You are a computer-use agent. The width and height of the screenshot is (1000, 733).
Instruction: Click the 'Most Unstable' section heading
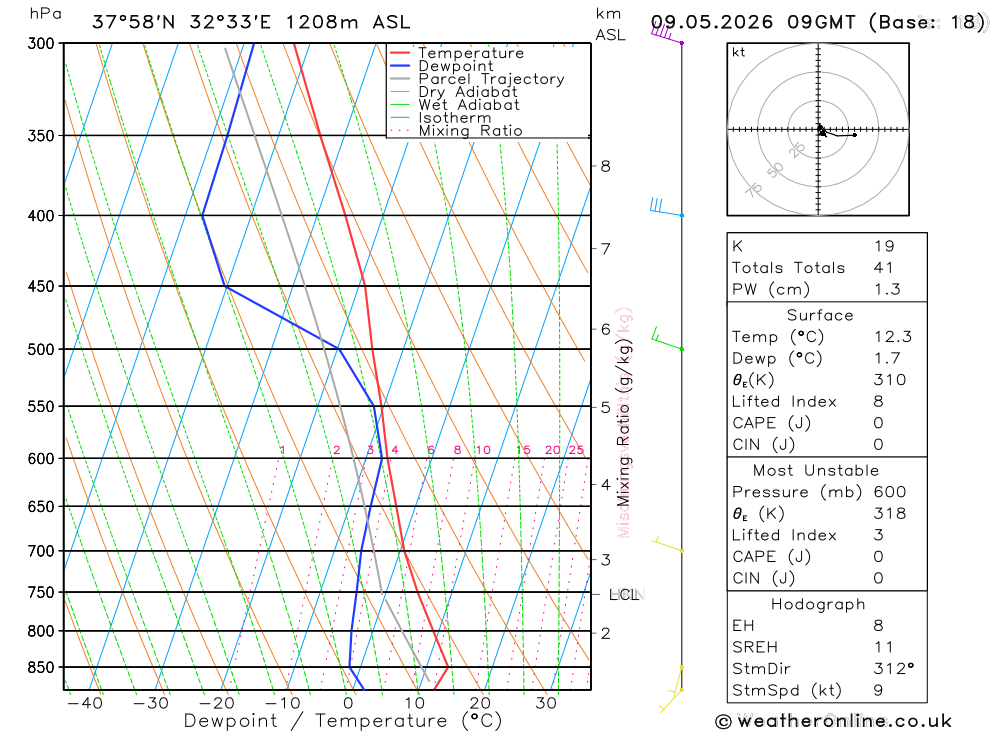pos(816,471)
